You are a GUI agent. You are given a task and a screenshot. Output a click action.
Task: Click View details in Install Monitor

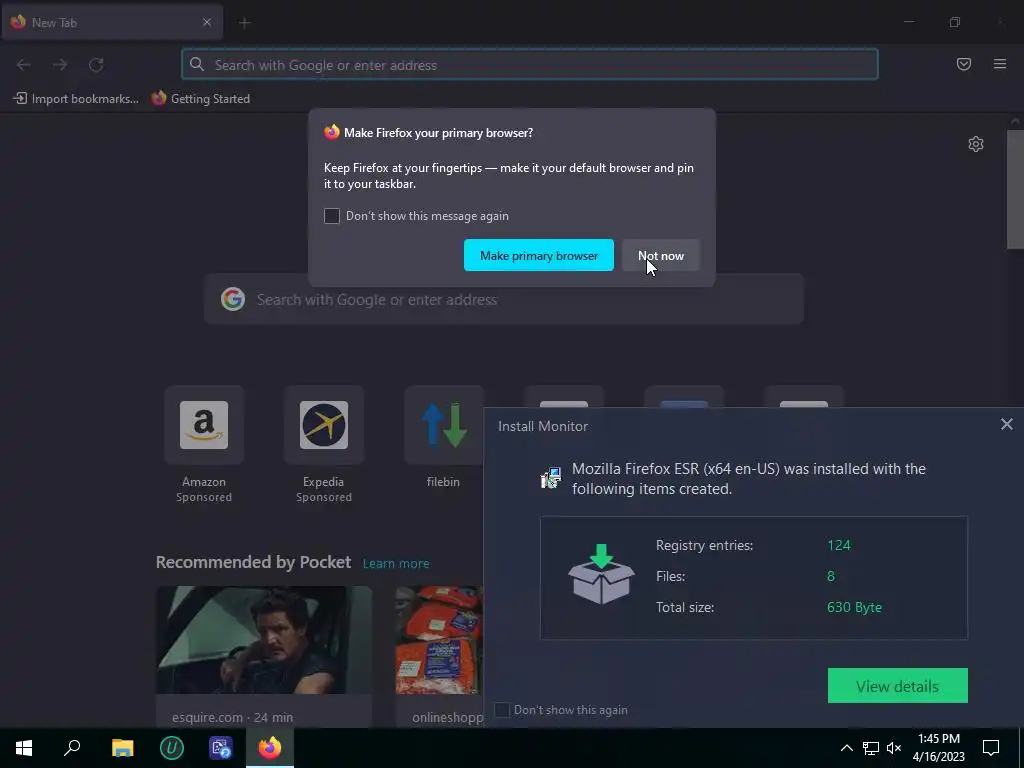pos(897,686)
